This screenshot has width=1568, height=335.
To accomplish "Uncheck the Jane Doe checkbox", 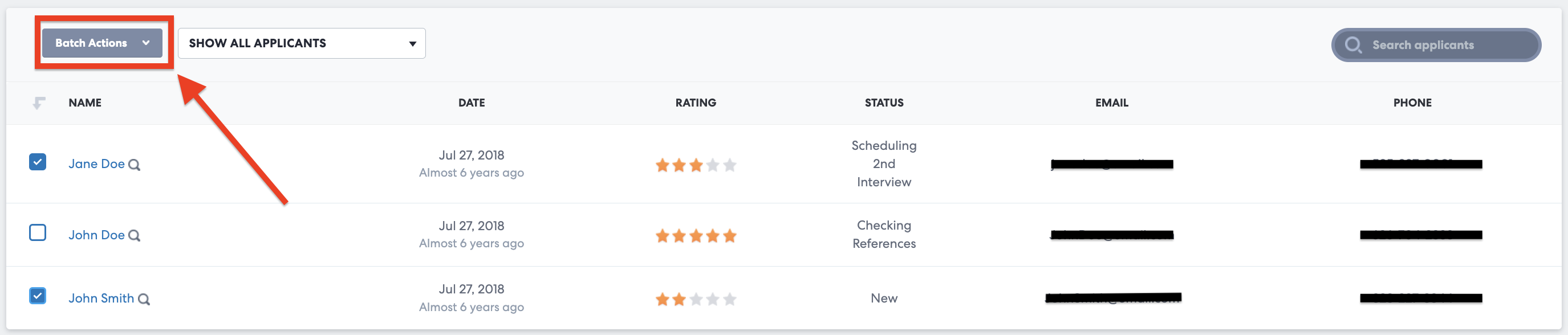I will [x=38, y=162].
